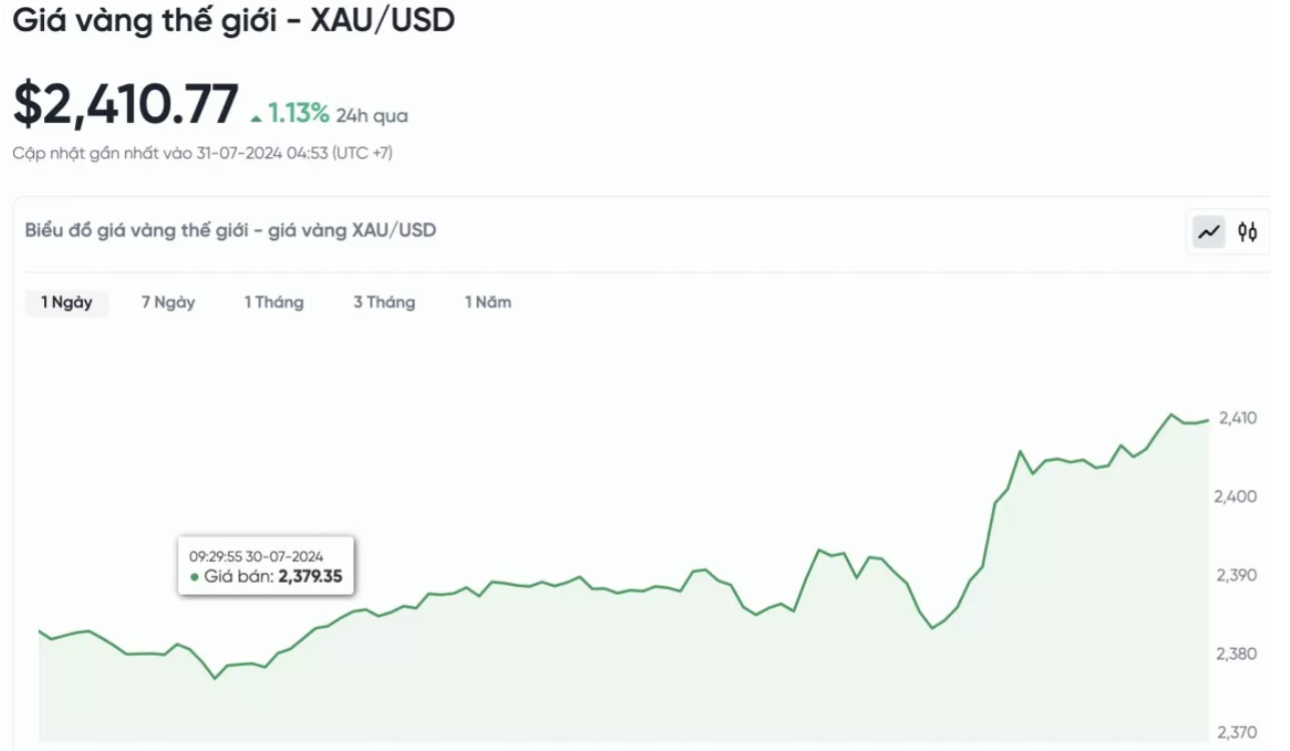Show the 1 Tháng chart range
Screen dimensions: 1290x751
274,302
